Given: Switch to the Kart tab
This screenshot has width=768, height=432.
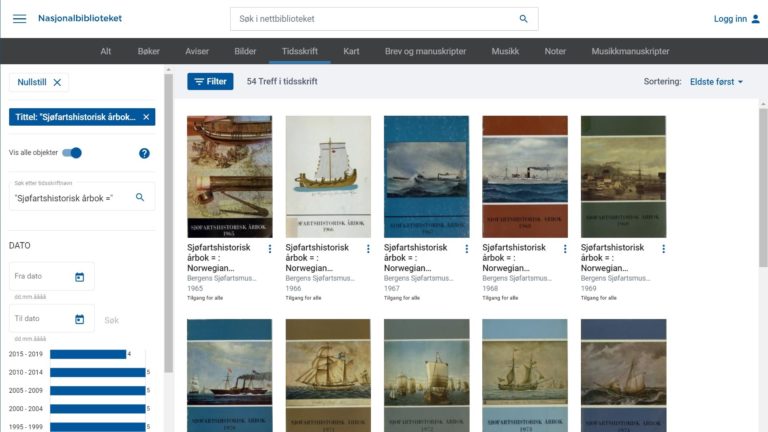Looking at the screenshot, I should pos(351,51).
